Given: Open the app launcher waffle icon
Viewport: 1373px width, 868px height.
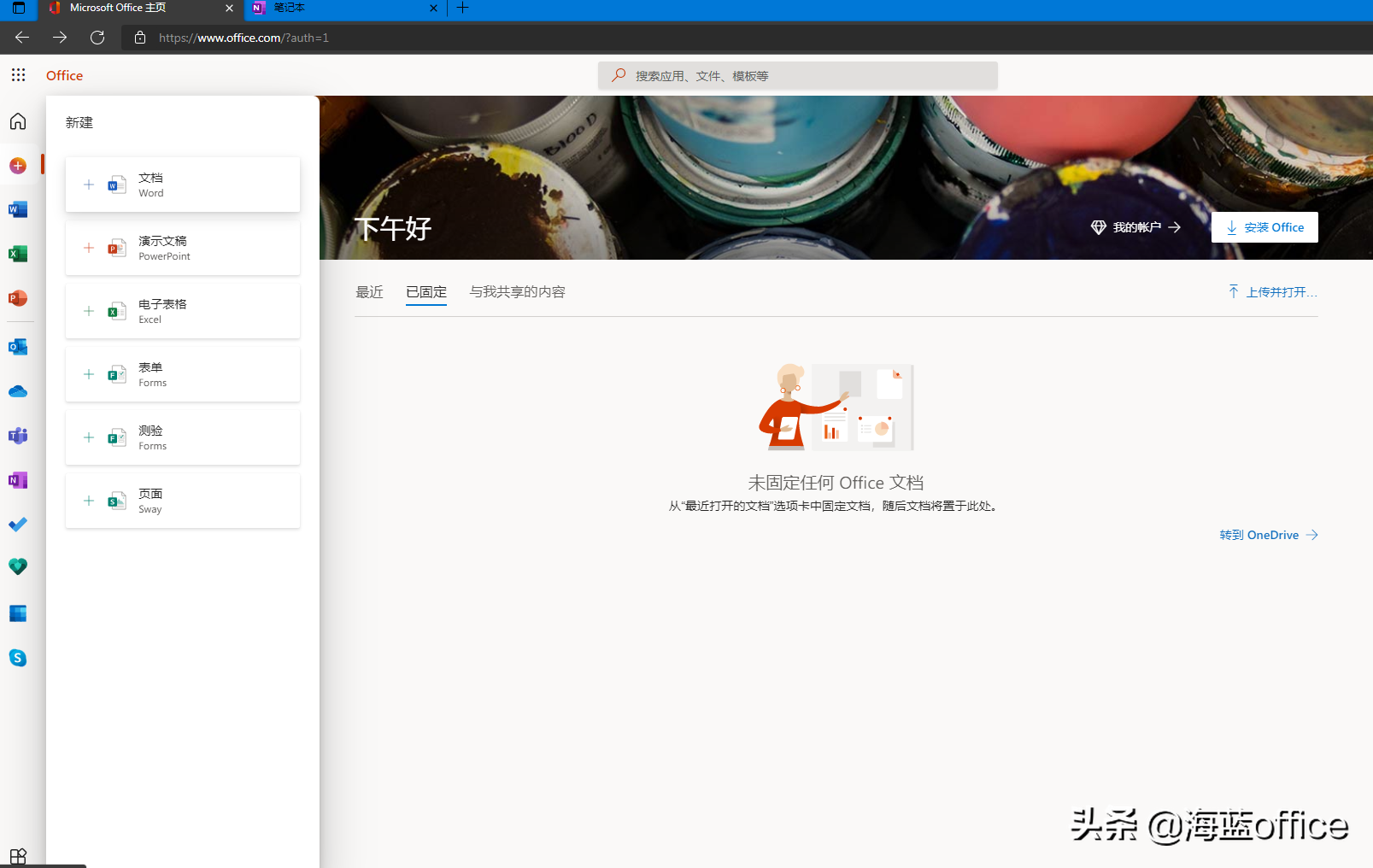Looking at the screenshot, I should coord(18,75).
